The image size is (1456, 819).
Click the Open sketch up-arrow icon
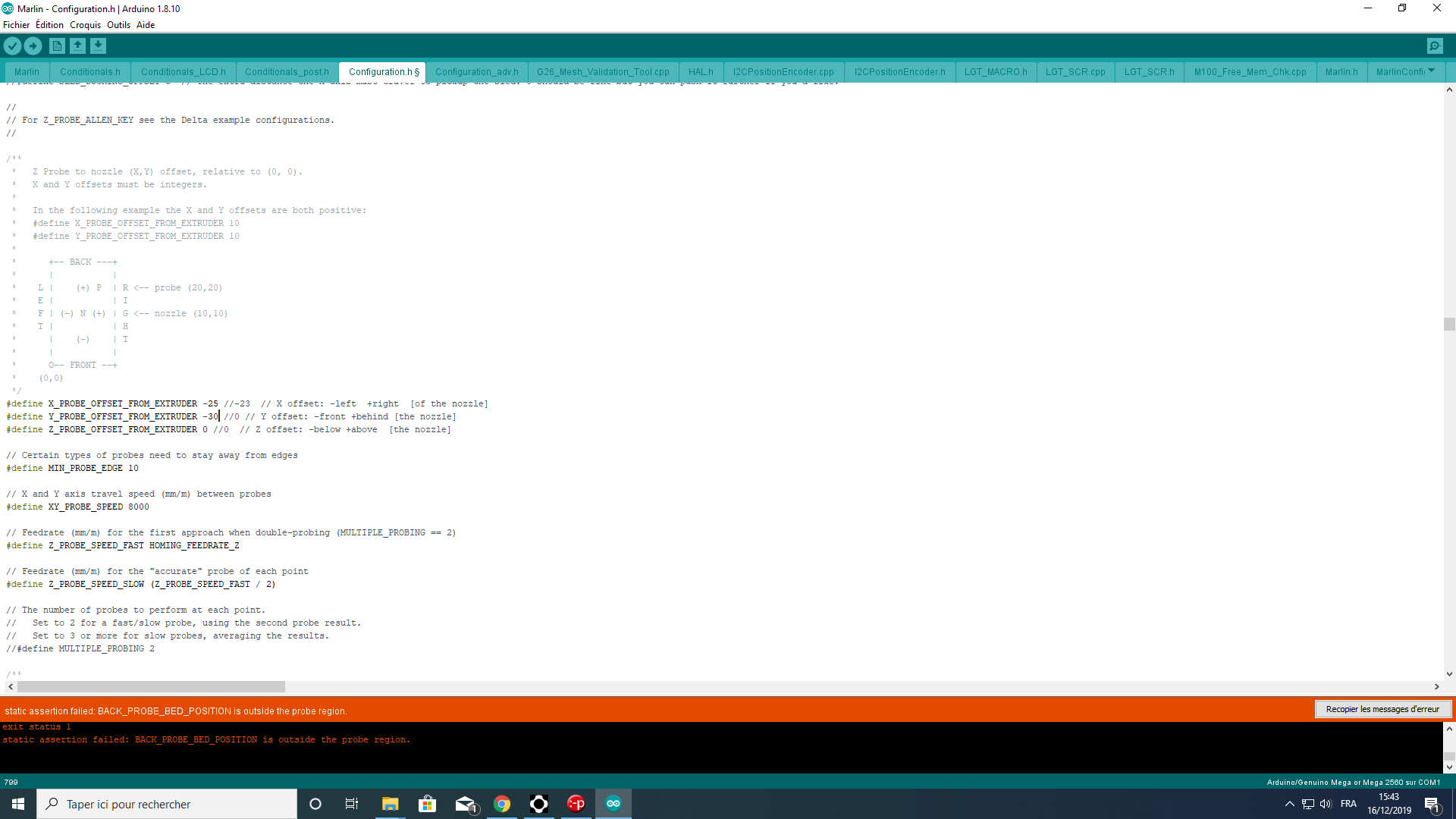[77, 46]
